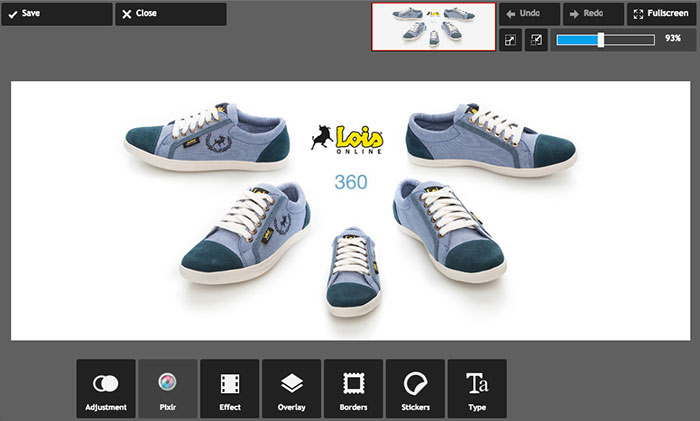This screenshot has width=700, height=421.
Task: Open the Effect filters
Action: point(229,388)
